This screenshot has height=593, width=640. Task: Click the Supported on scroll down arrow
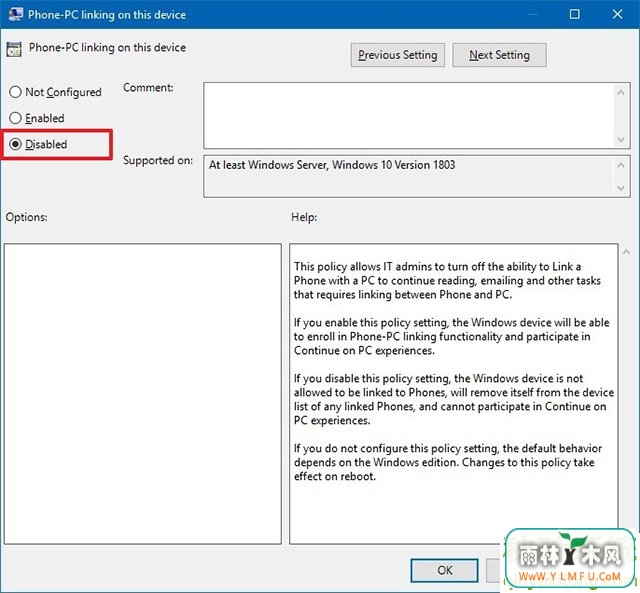[621, 188]
